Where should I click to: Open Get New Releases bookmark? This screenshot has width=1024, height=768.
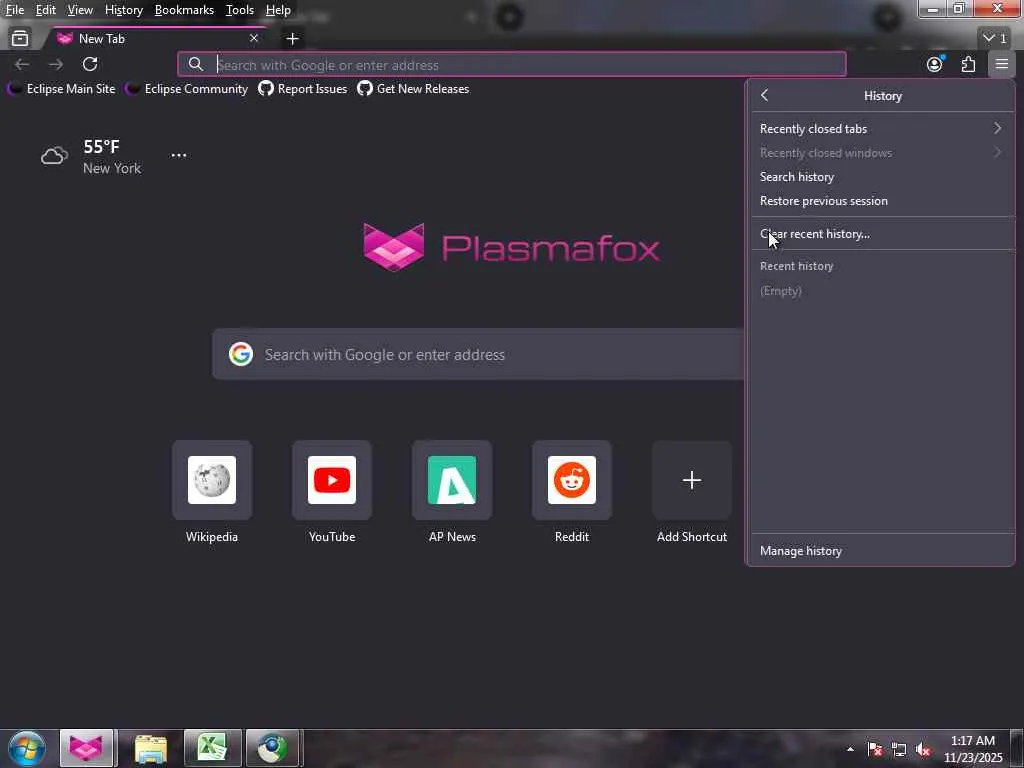(413, 89)
